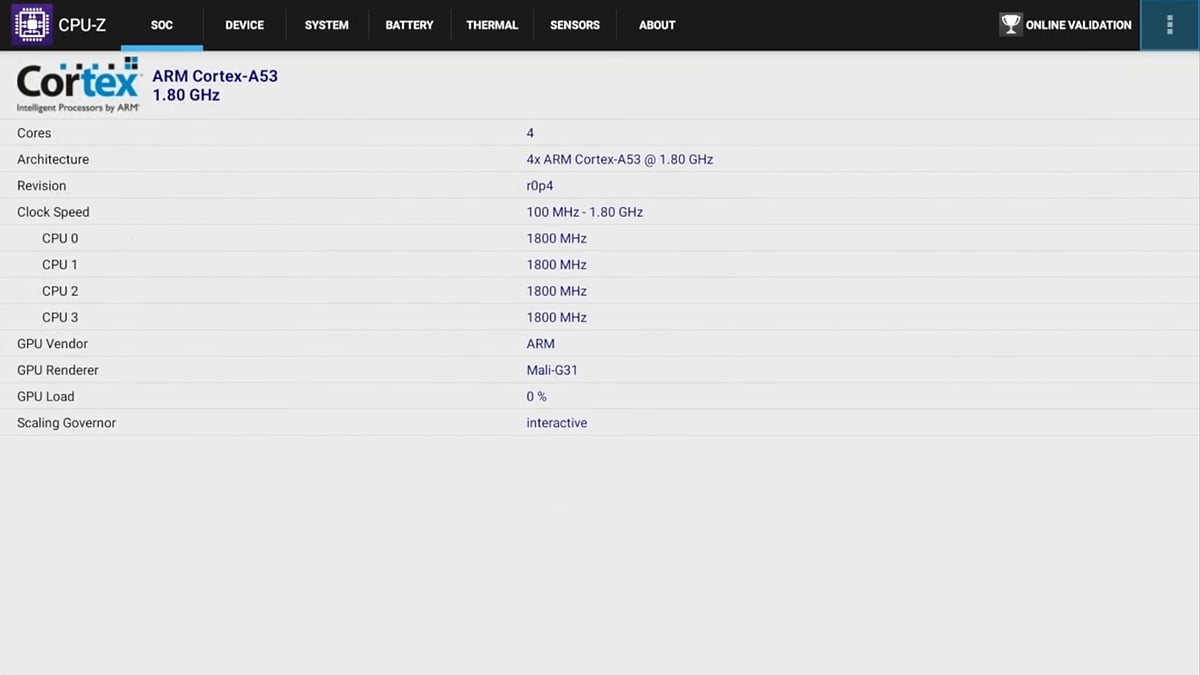The width and height of the screenshot is (1200, 675).
Task: Switch to the SOC tab
Action: (162, 25)
